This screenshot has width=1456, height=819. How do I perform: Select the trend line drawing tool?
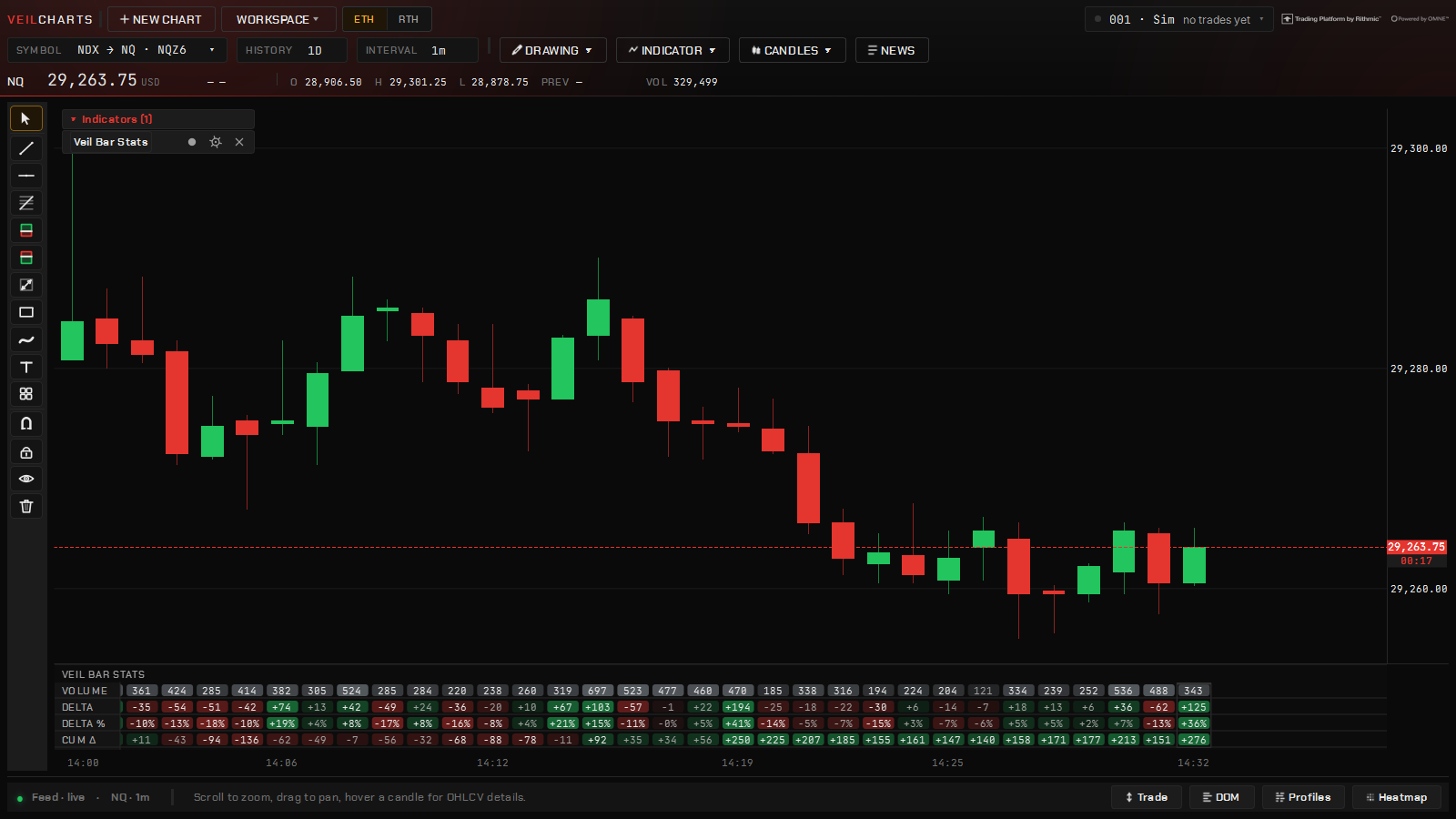point(25,148)
